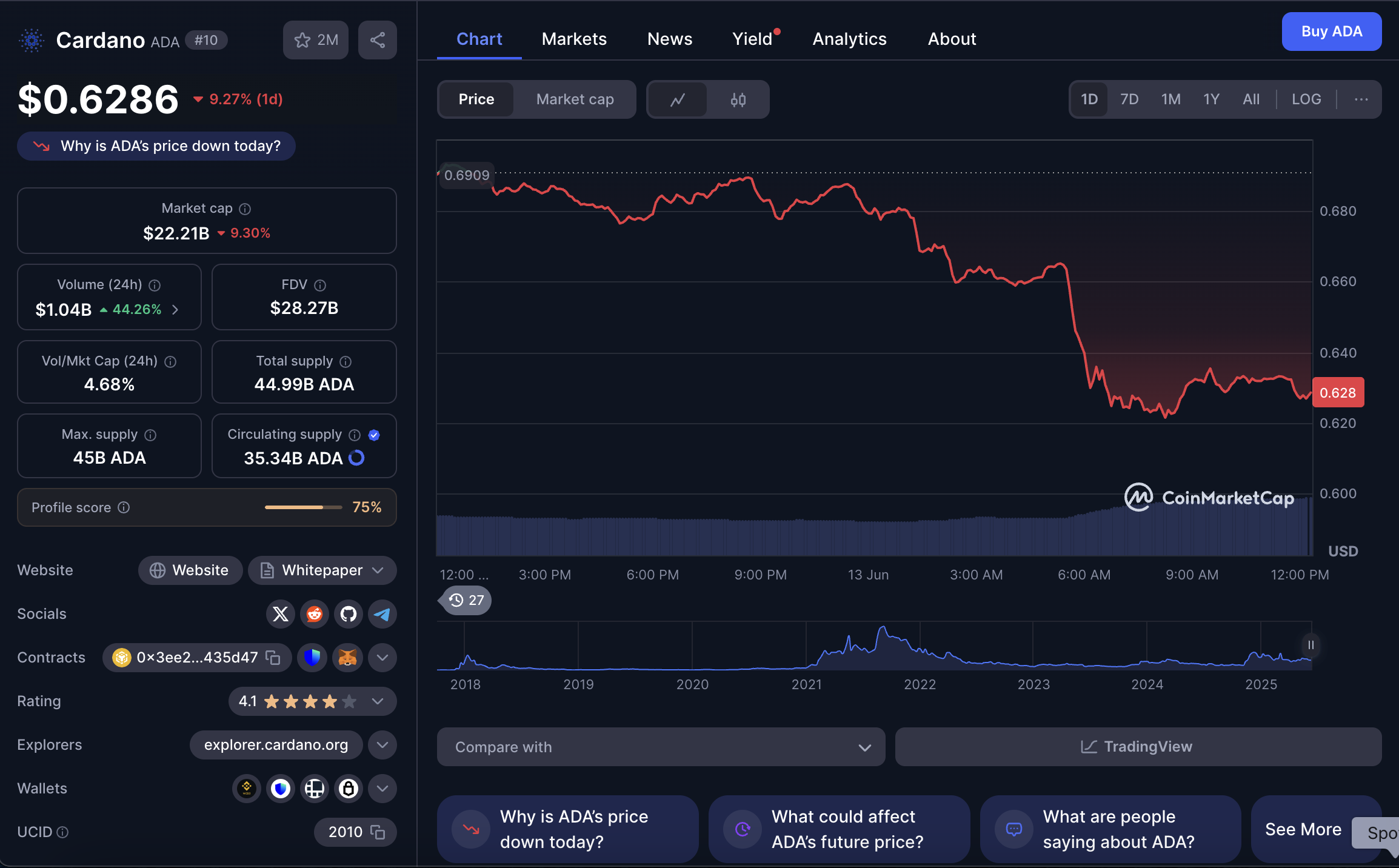Open the lock-shaped wallet icon
Viewport: 1399px width, 868px height.
(348, 789)
